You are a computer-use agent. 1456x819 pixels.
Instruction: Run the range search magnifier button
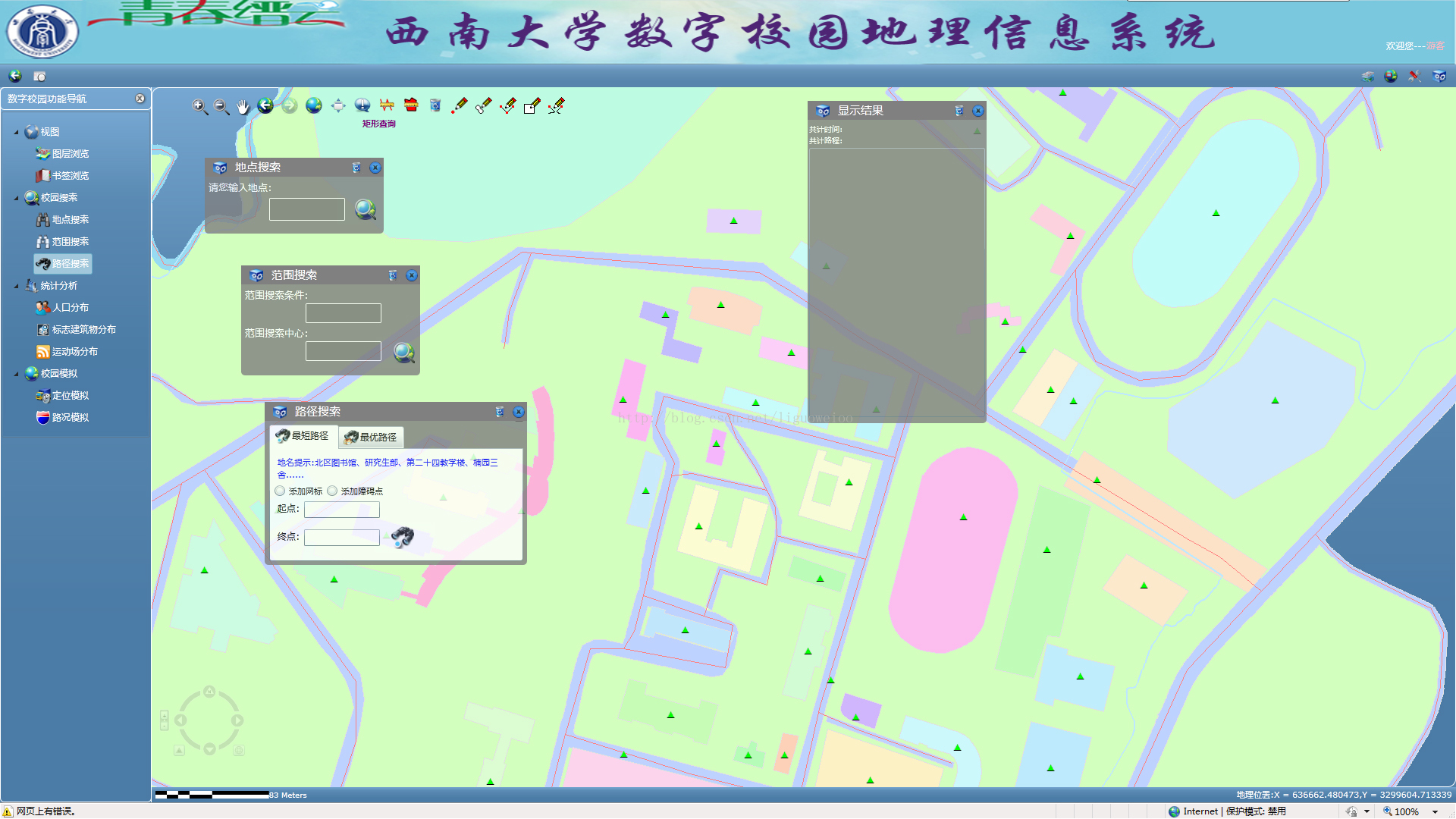click(x=404, y=353)
